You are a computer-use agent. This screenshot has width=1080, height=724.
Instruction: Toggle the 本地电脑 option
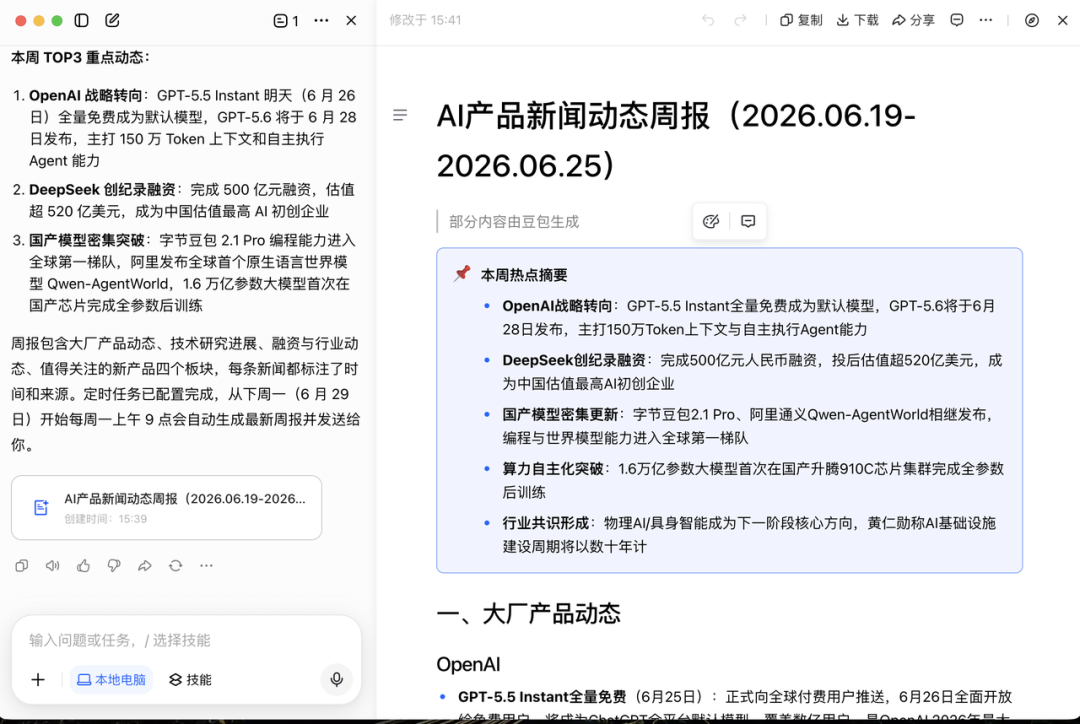point(111,680)
